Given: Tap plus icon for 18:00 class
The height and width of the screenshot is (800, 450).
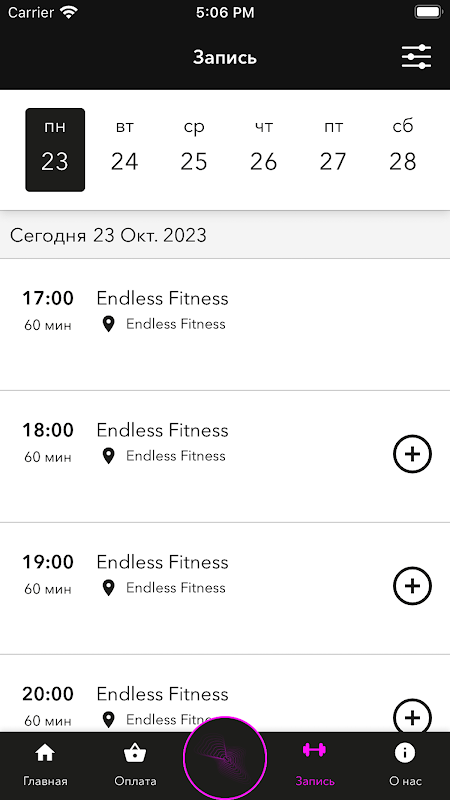Looking at the screenshot, I should [x=412, y=454].
